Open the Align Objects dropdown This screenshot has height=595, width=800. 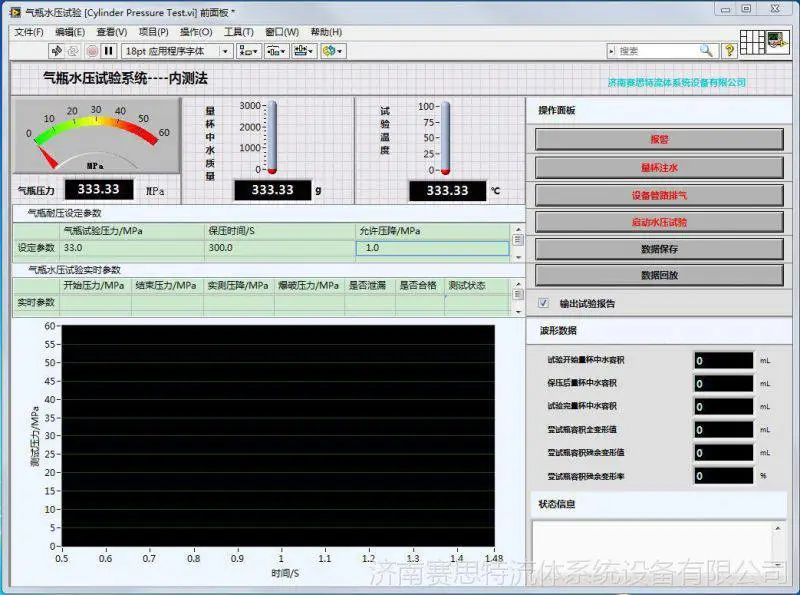pos(249,51)
